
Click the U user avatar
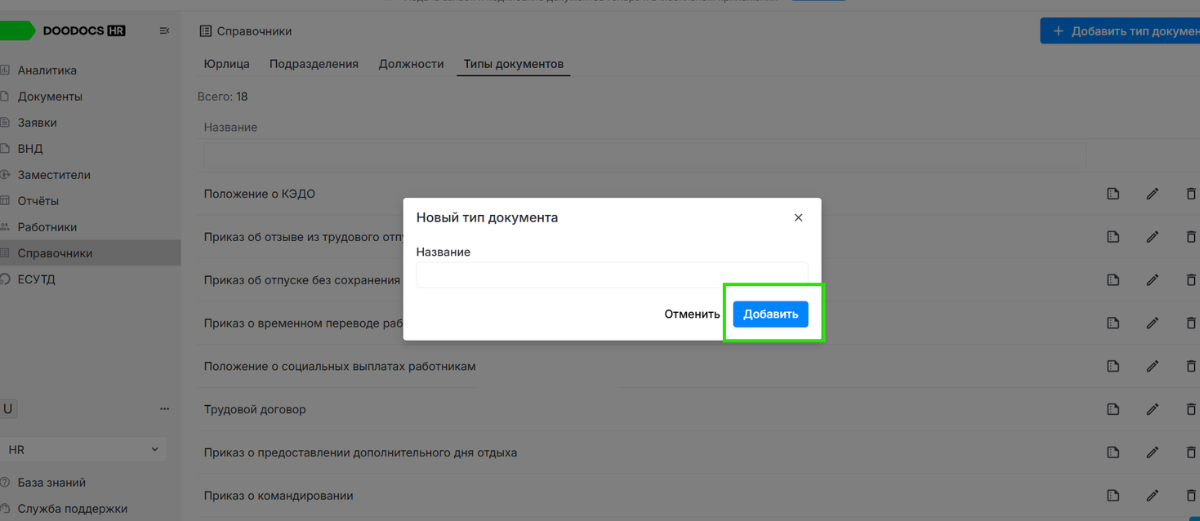(x=8, y=409)
